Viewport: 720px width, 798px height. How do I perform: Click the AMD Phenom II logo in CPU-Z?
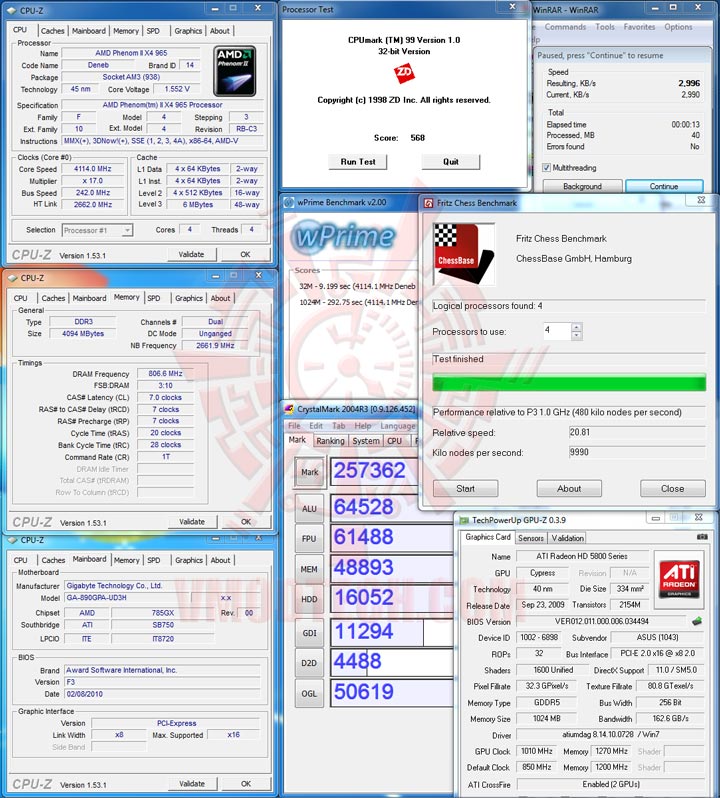(234, 71)
